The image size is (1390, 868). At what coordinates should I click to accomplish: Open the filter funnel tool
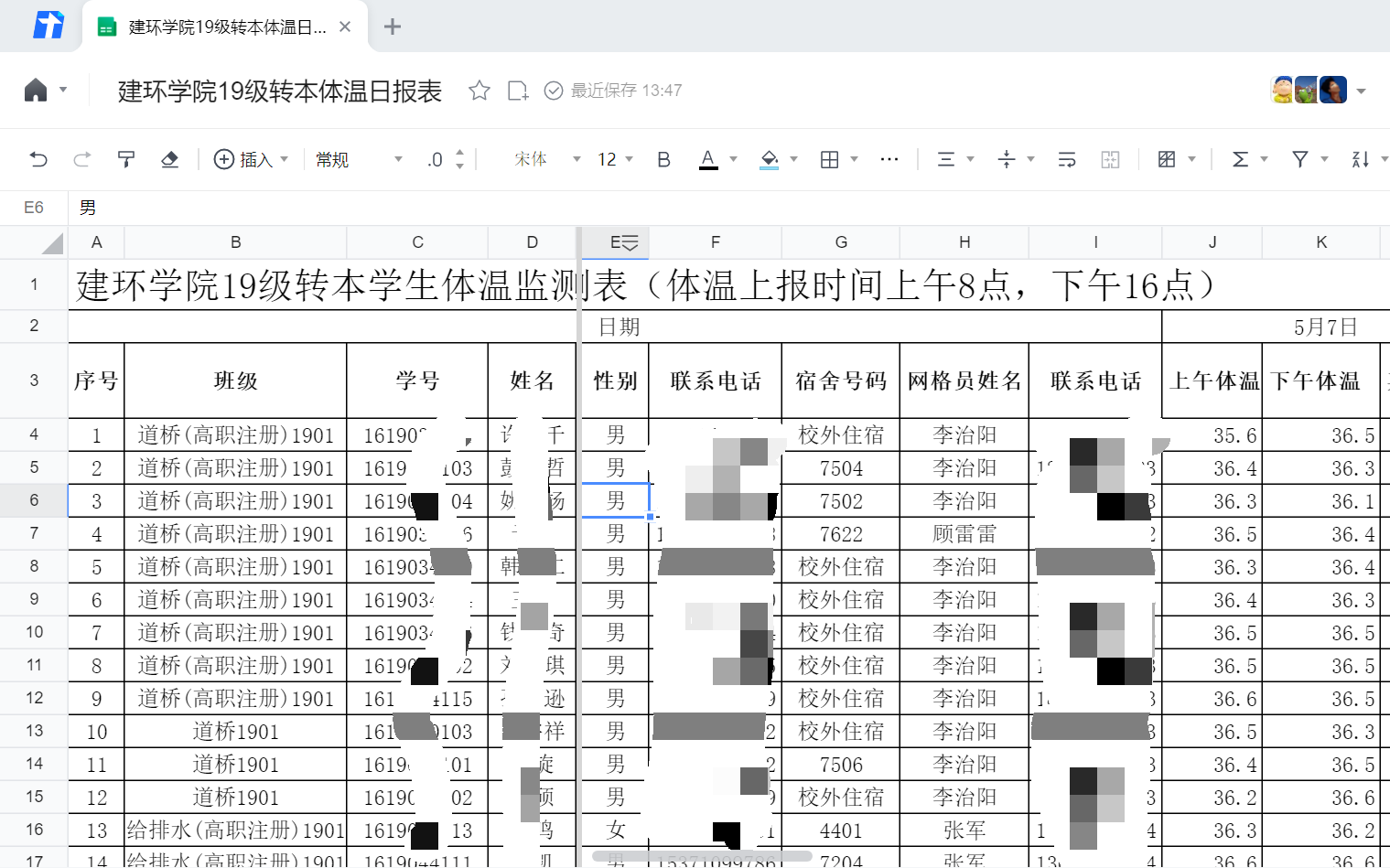pos(1299,159)
